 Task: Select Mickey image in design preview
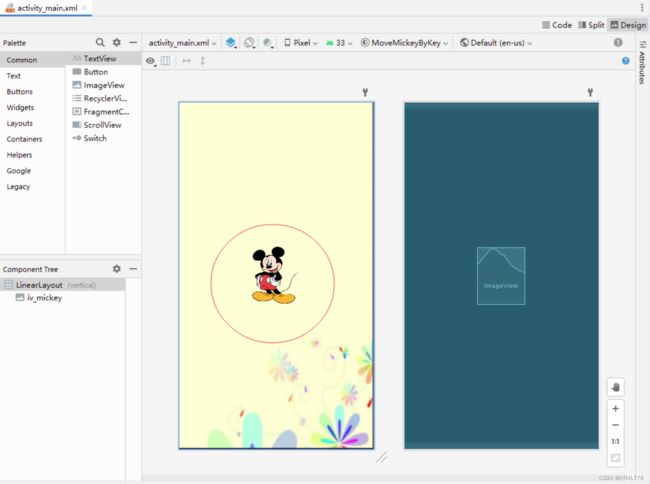274,275
